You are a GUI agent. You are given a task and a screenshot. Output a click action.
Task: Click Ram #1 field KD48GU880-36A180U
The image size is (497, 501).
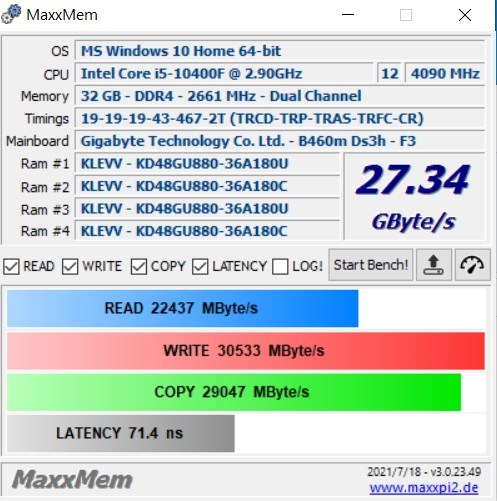pyautogui.click(x=207, y=164)
